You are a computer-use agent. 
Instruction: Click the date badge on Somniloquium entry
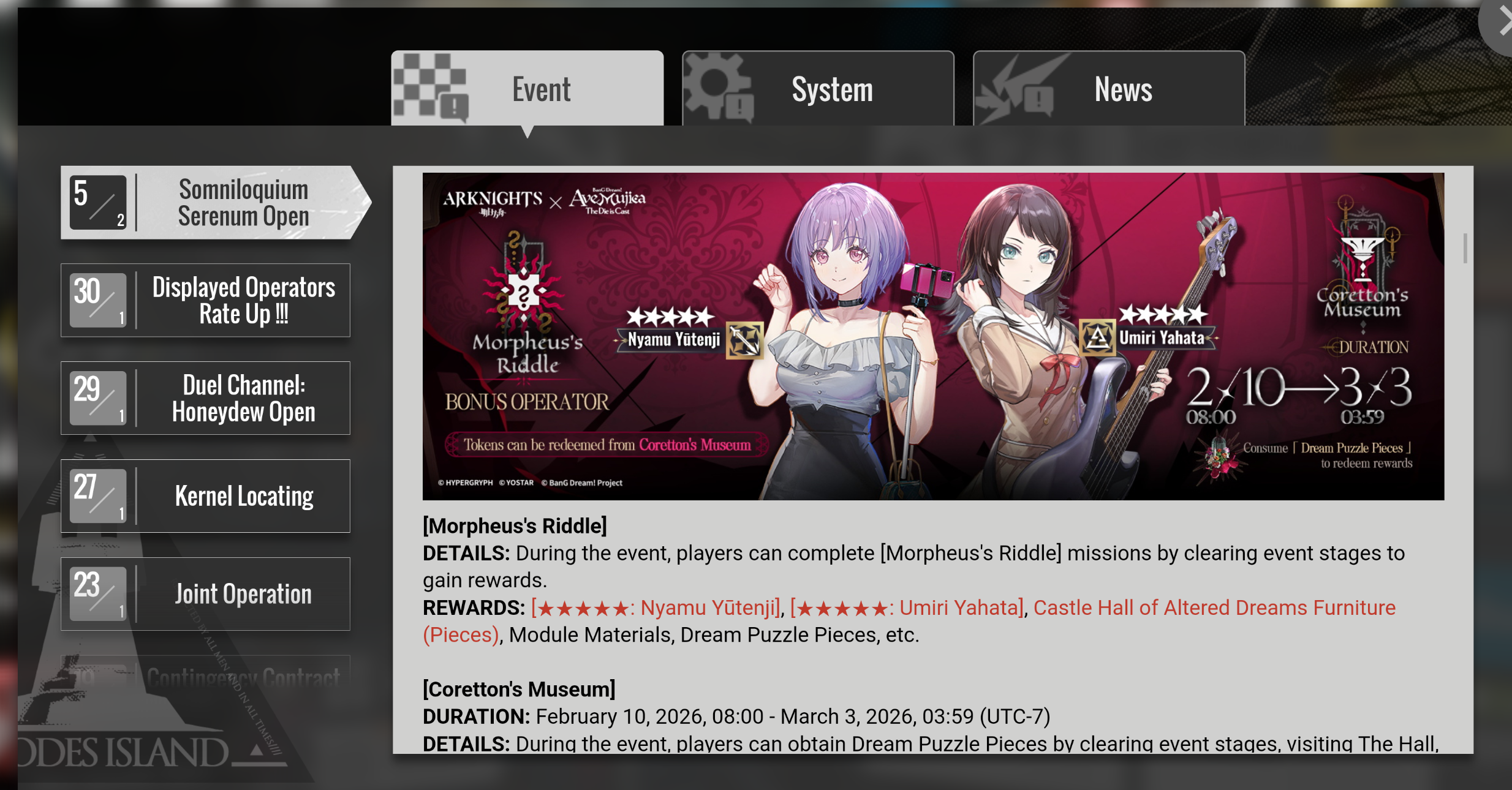pyautogui.click(x=98, y=203)
